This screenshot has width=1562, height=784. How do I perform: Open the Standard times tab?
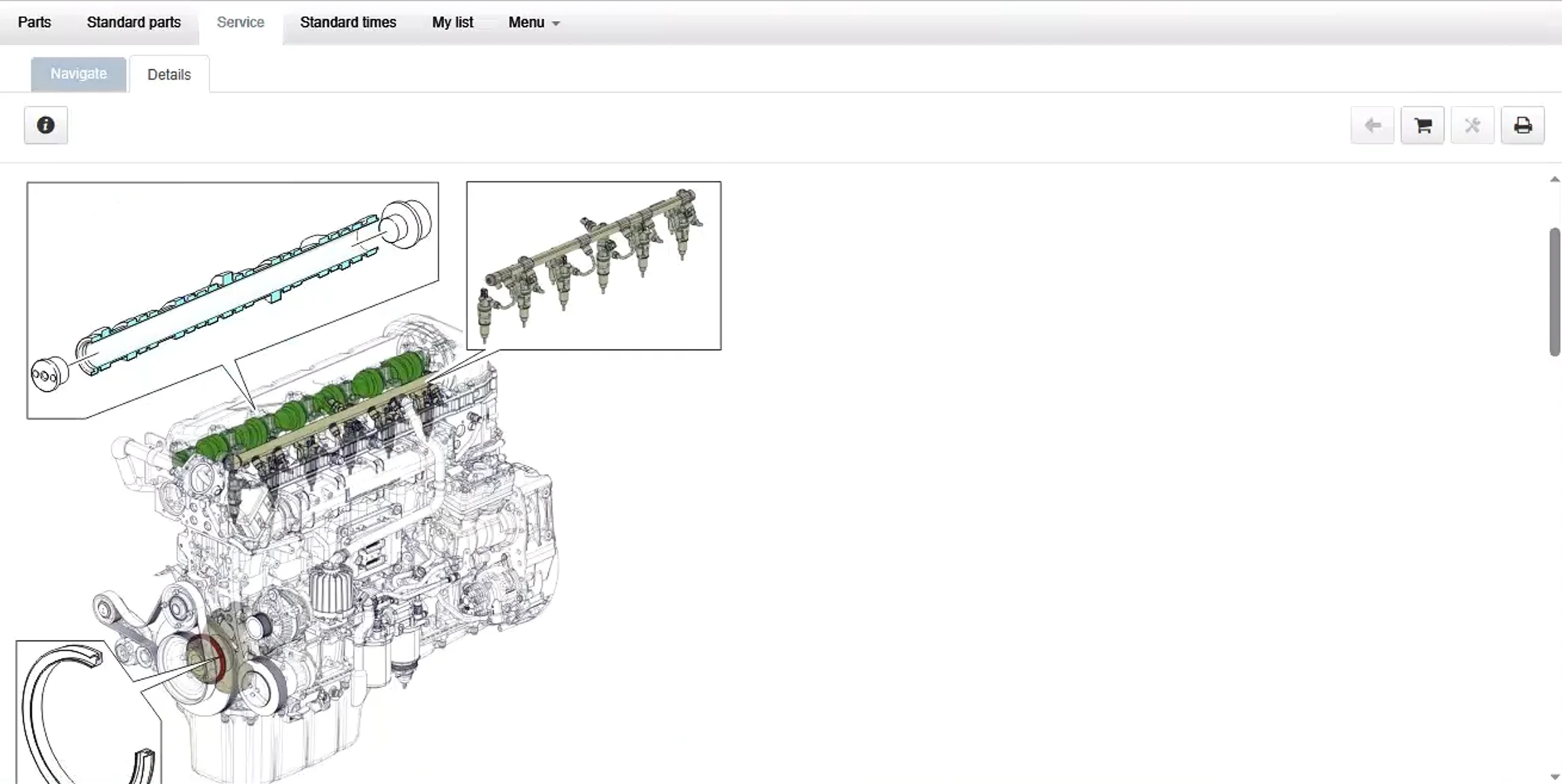point(347,22)
